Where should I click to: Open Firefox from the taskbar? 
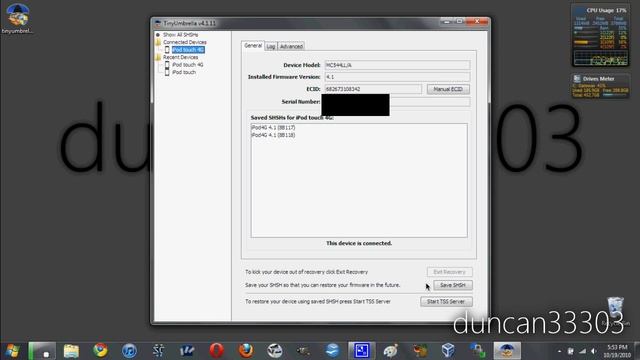pyautogui.click(x=245, y=351)
